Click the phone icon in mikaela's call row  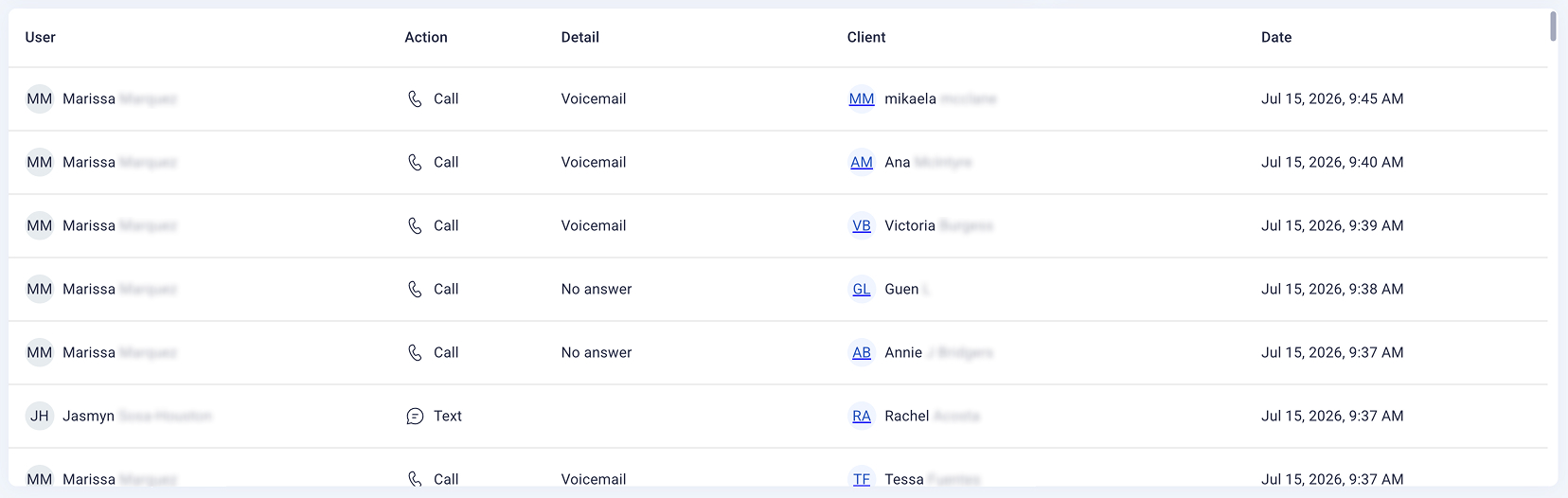(x=415, y=98)
